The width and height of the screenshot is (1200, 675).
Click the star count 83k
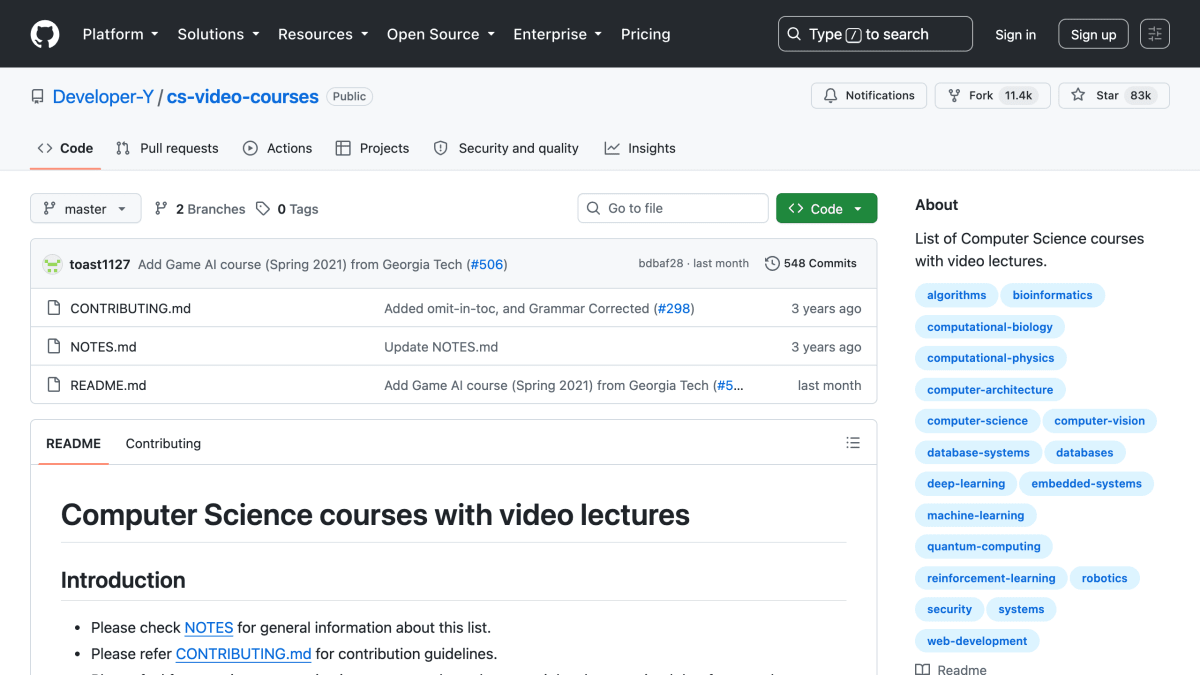point(1141,95)
